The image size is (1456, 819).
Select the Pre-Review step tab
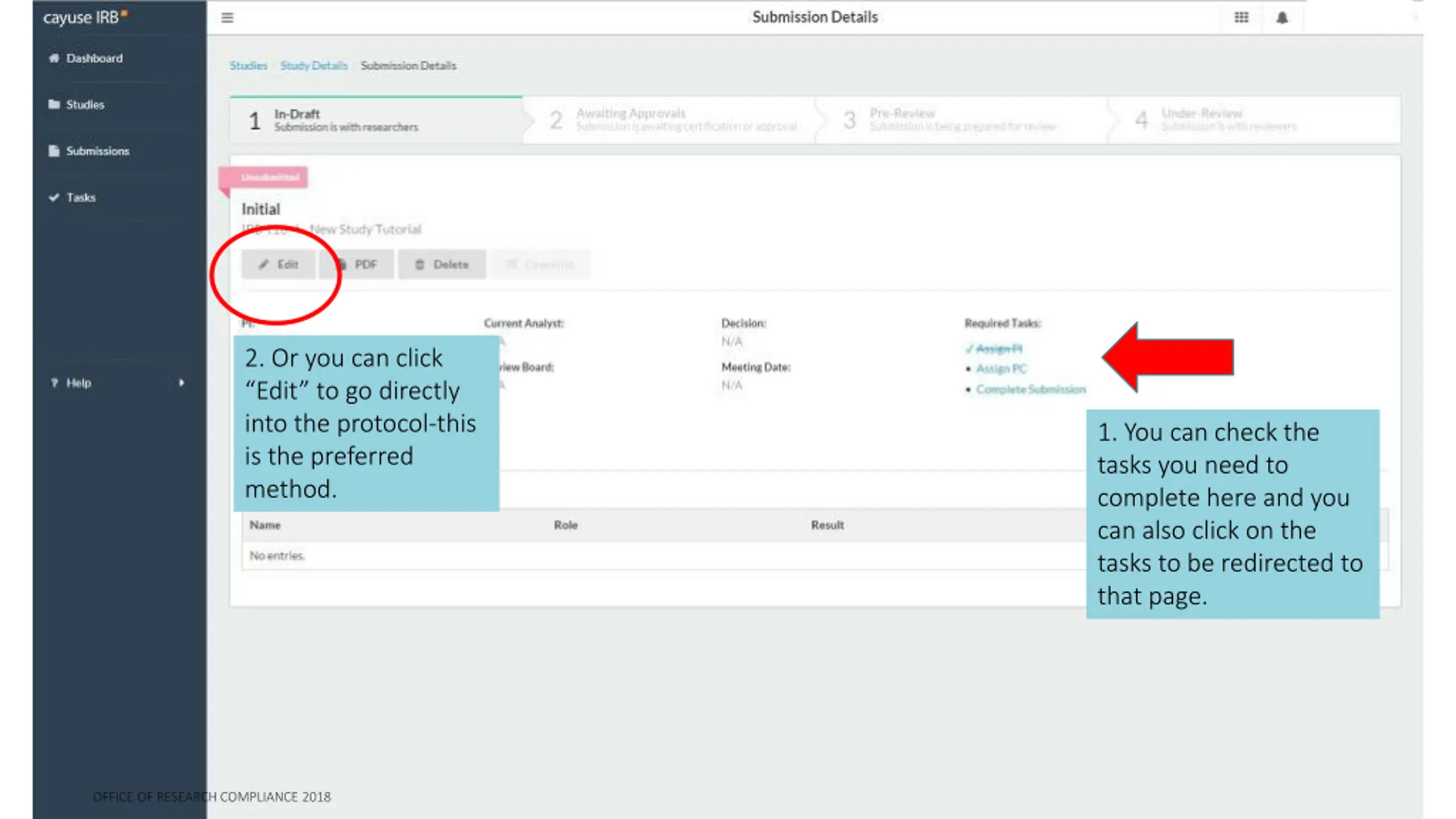pyautogui.click(x=962, y=120)
